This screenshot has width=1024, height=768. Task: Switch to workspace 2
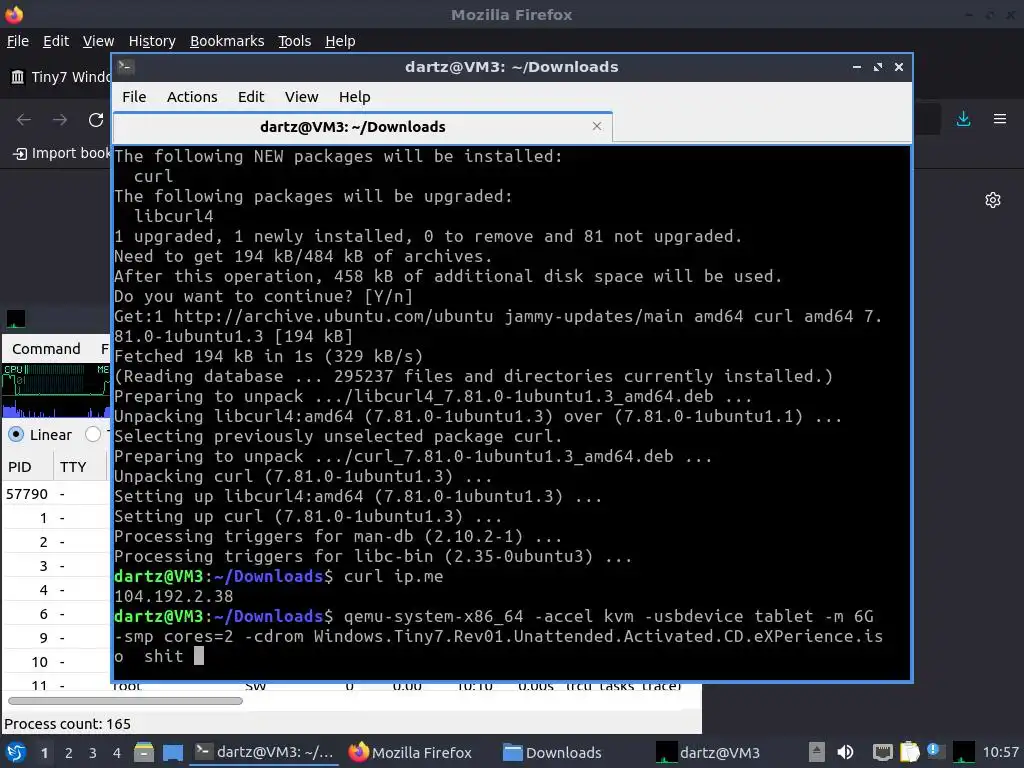point(69,753)
